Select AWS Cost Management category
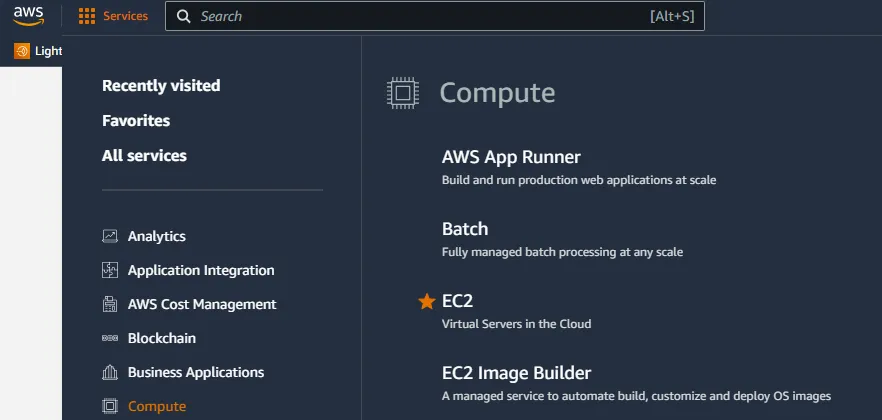882x420 pixels. tap(202, 304)
